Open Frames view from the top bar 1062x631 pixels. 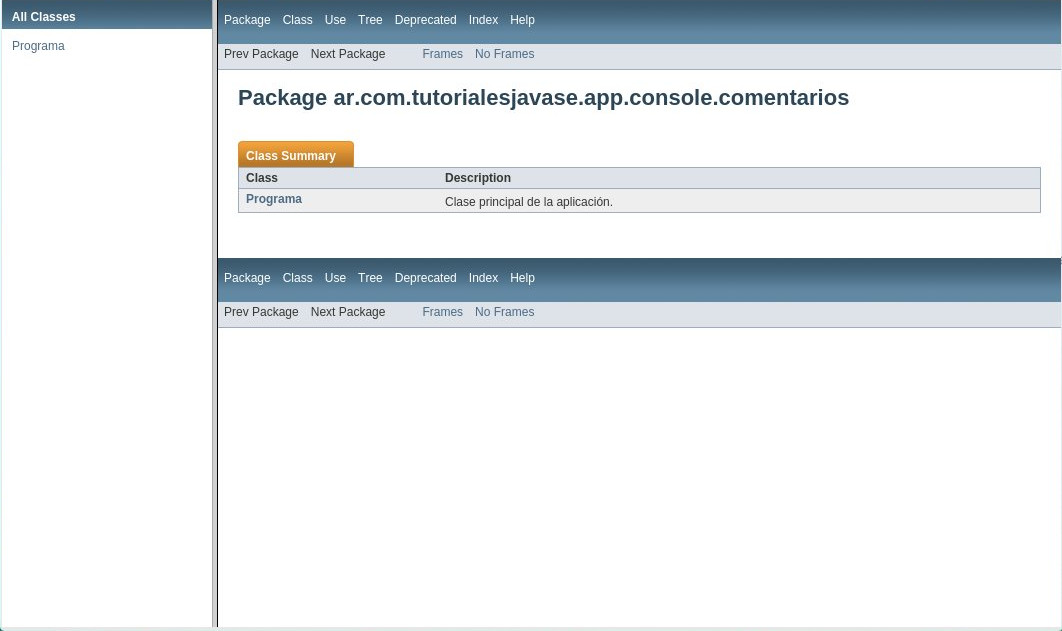click(x=442, y=54)
